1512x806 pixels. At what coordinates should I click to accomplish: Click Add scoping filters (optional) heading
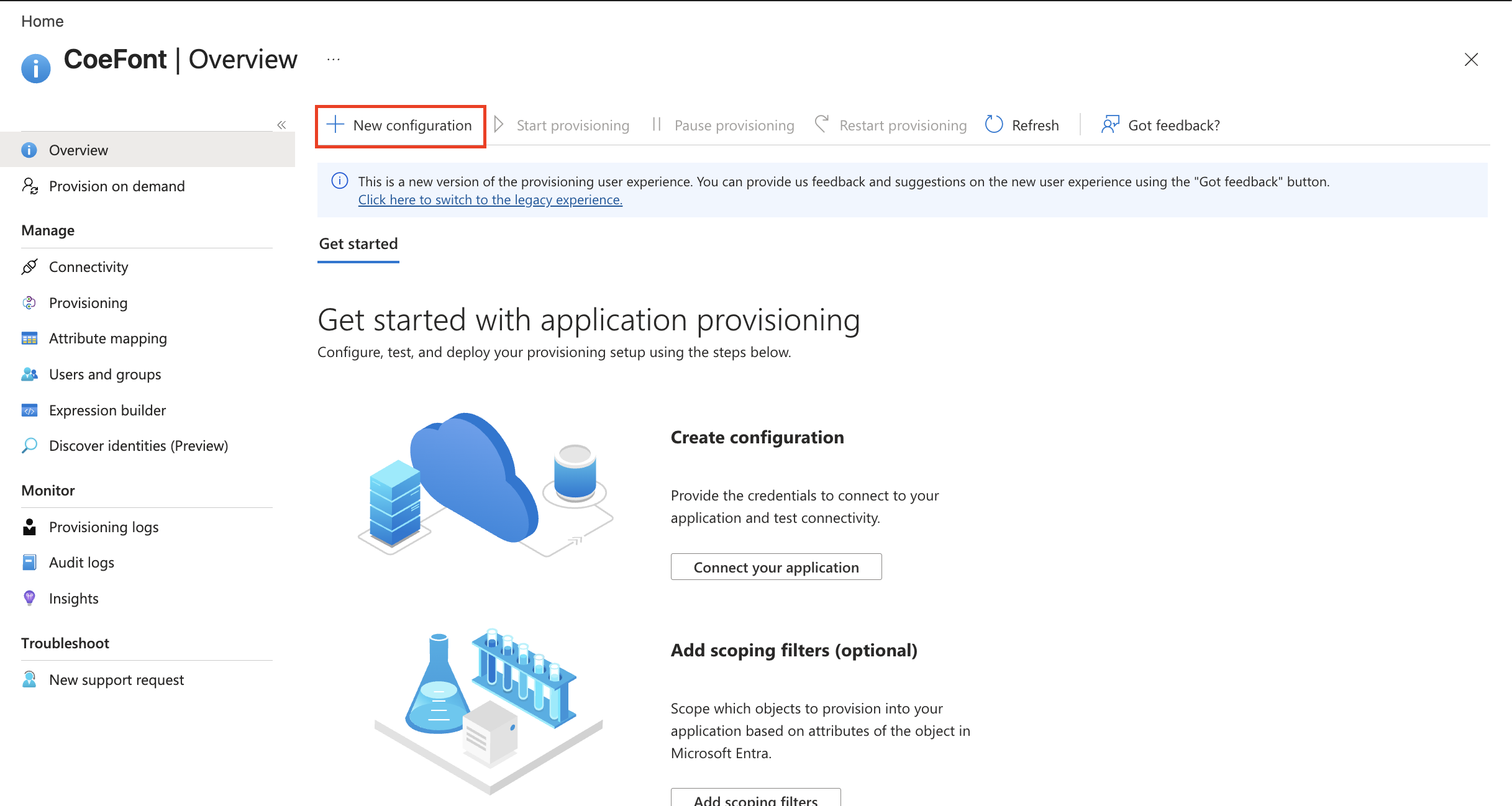tap(794, 650)
